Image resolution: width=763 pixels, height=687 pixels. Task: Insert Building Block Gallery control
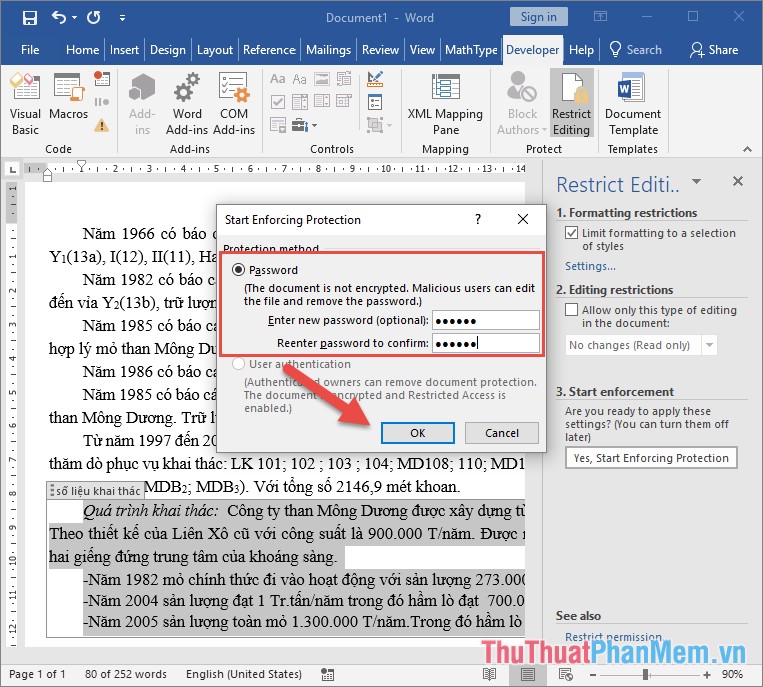pyautogui.click(x=344, y=79)
